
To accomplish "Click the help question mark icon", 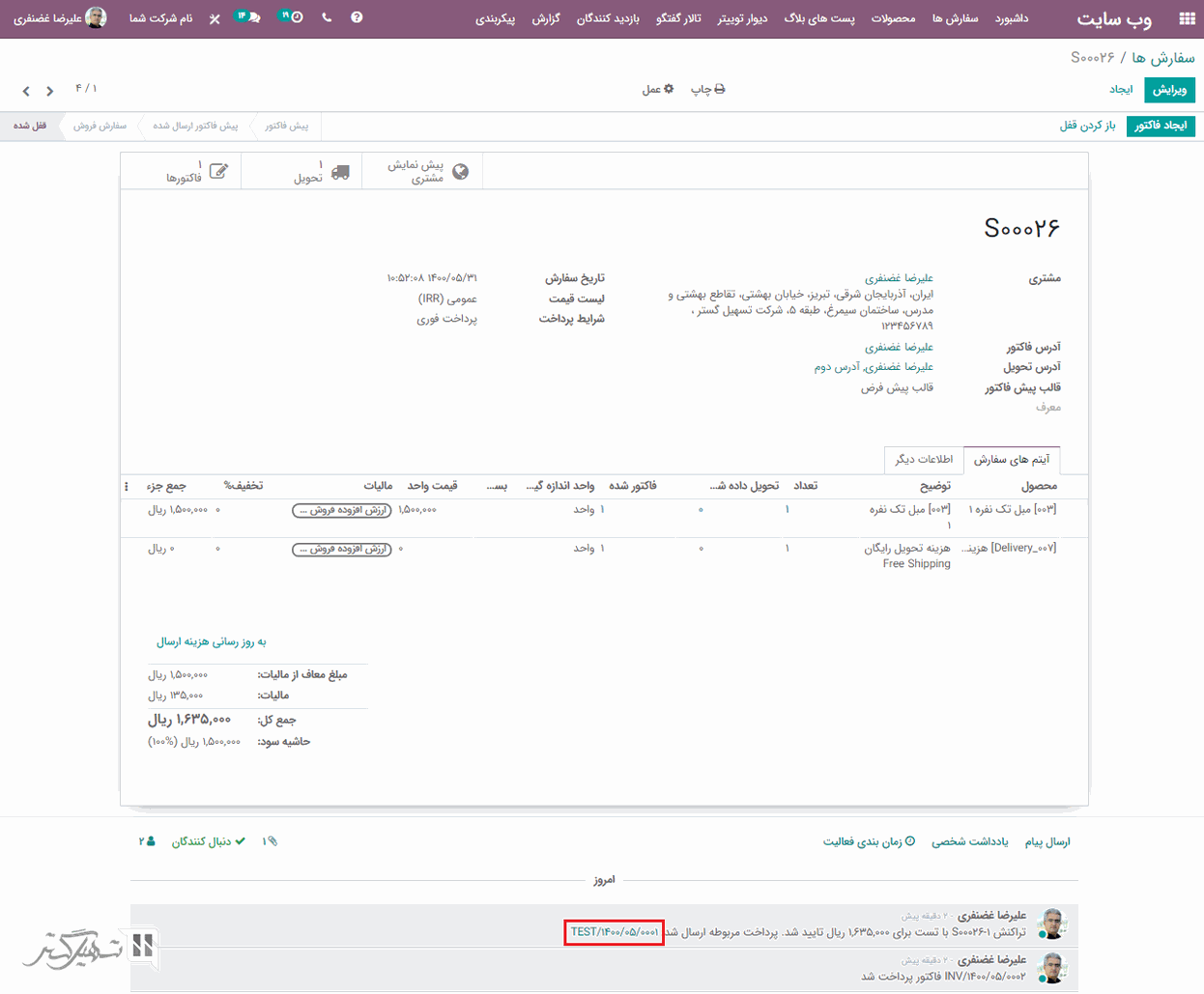I will [x=357, y=17].
